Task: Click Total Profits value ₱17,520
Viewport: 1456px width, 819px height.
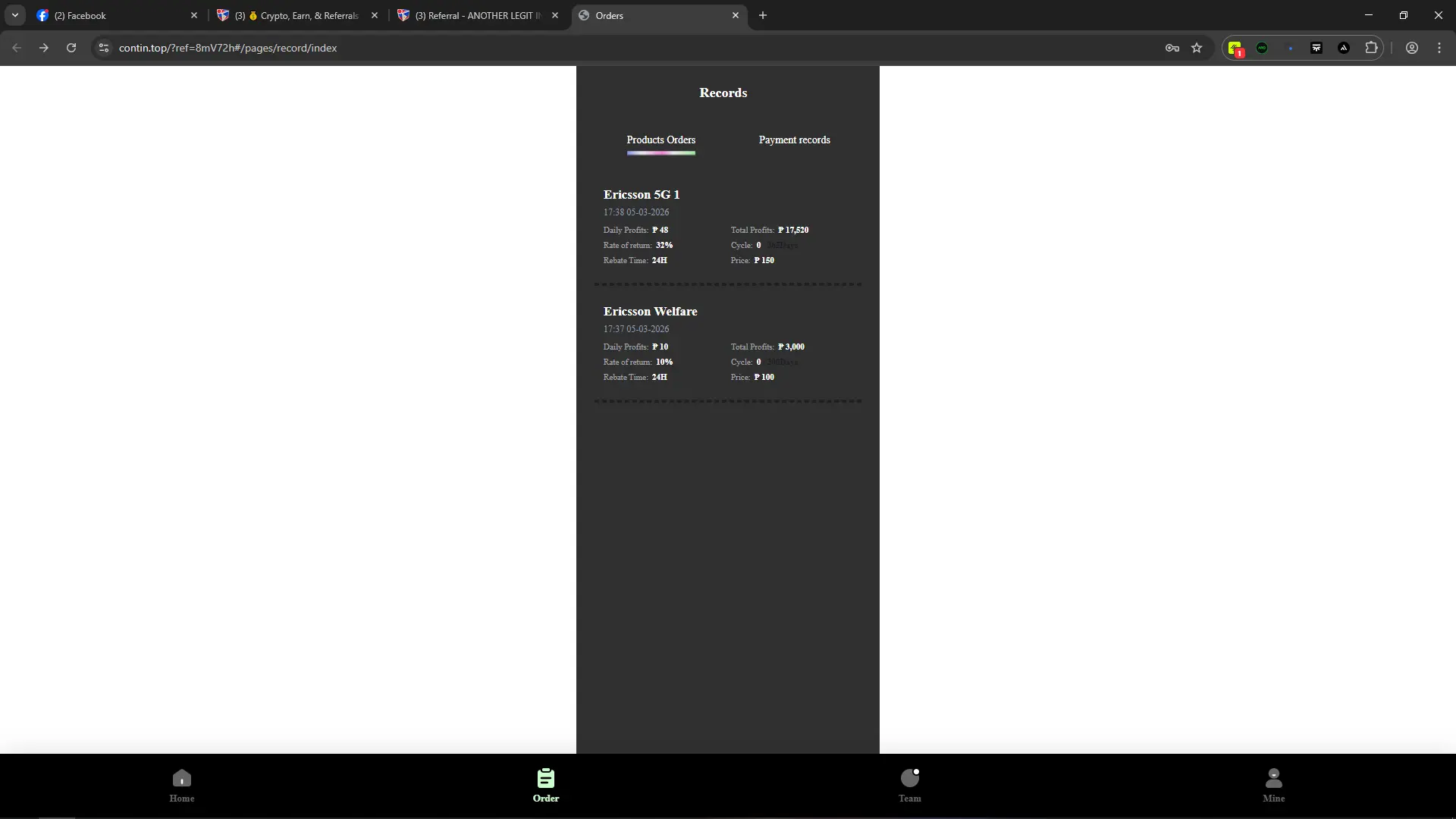Action: coord(793,230)
